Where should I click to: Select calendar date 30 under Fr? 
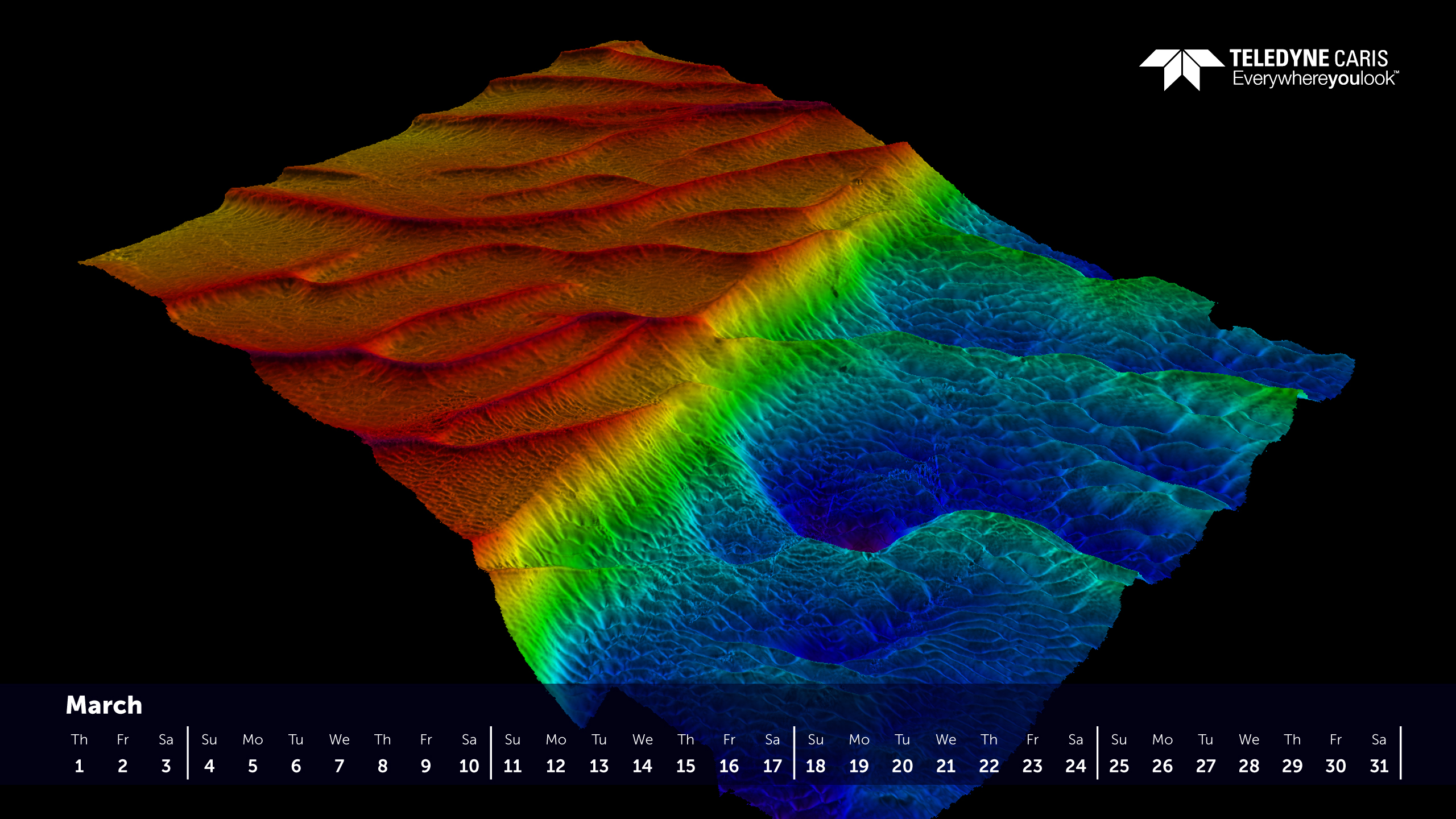1335,766
